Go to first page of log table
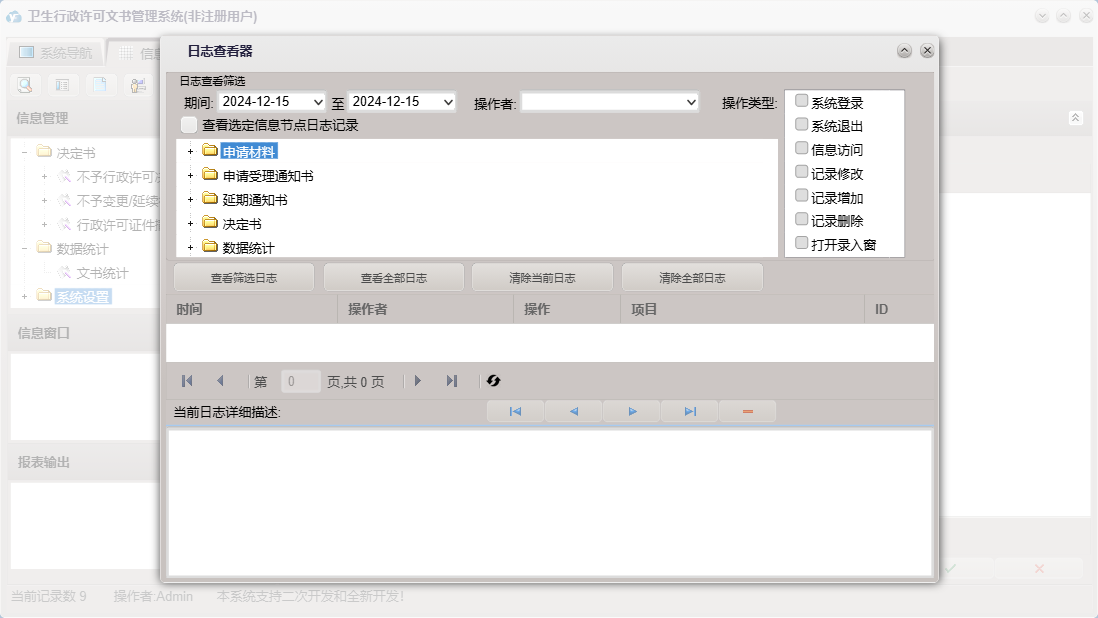 (187, 381)
